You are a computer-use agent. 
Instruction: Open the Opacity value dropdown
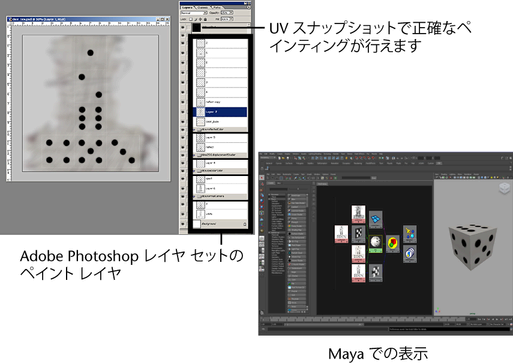pos(227,13)
